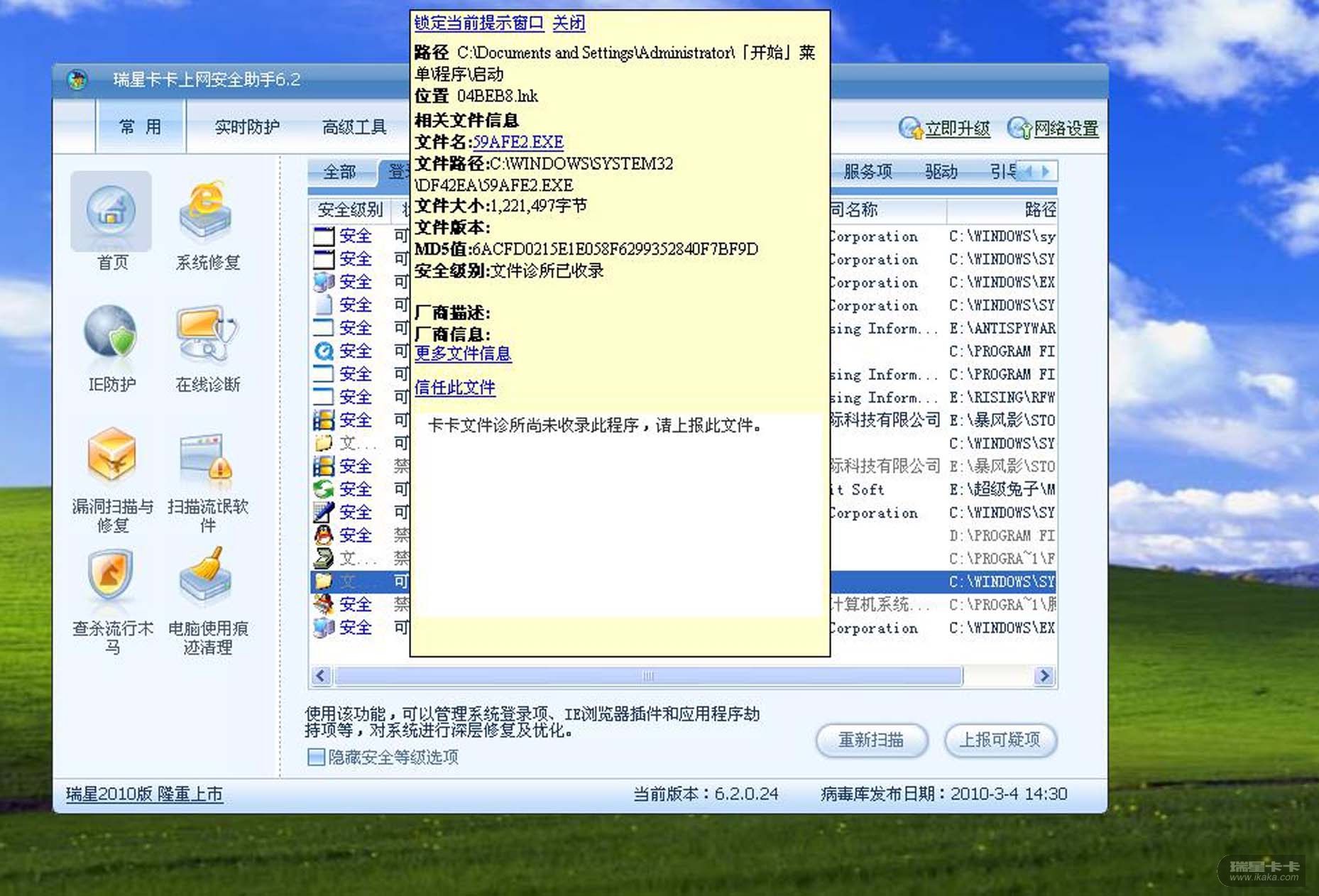The image size is (1319, 896).
Task: Select the 全部 category tab
Action: tap(340, 172)
